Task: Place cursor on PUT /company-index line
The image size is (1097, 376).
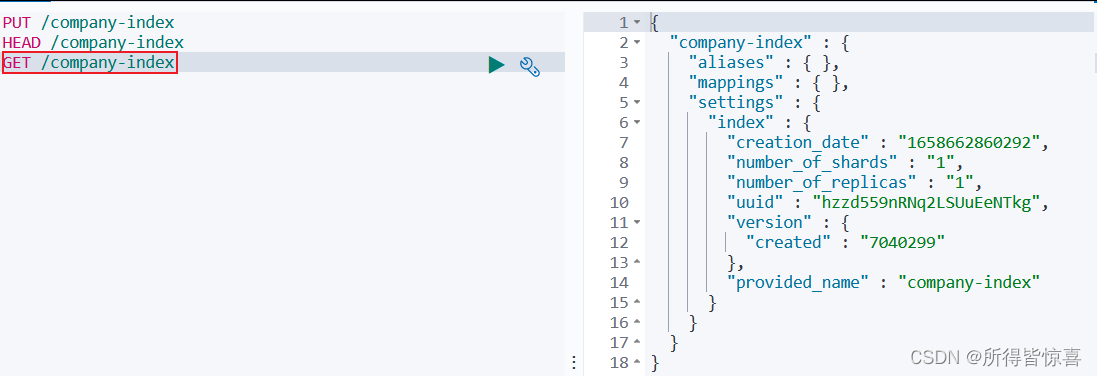Action: coord(89,23)
